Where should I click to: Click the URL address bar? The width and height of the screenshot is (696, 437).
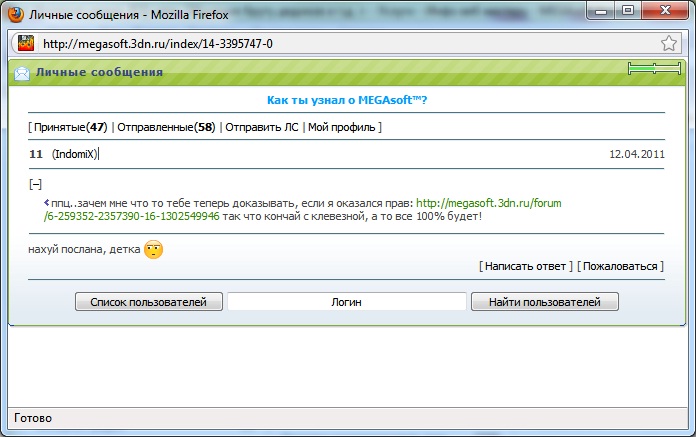pyautogui.click(x=346, y=43)
